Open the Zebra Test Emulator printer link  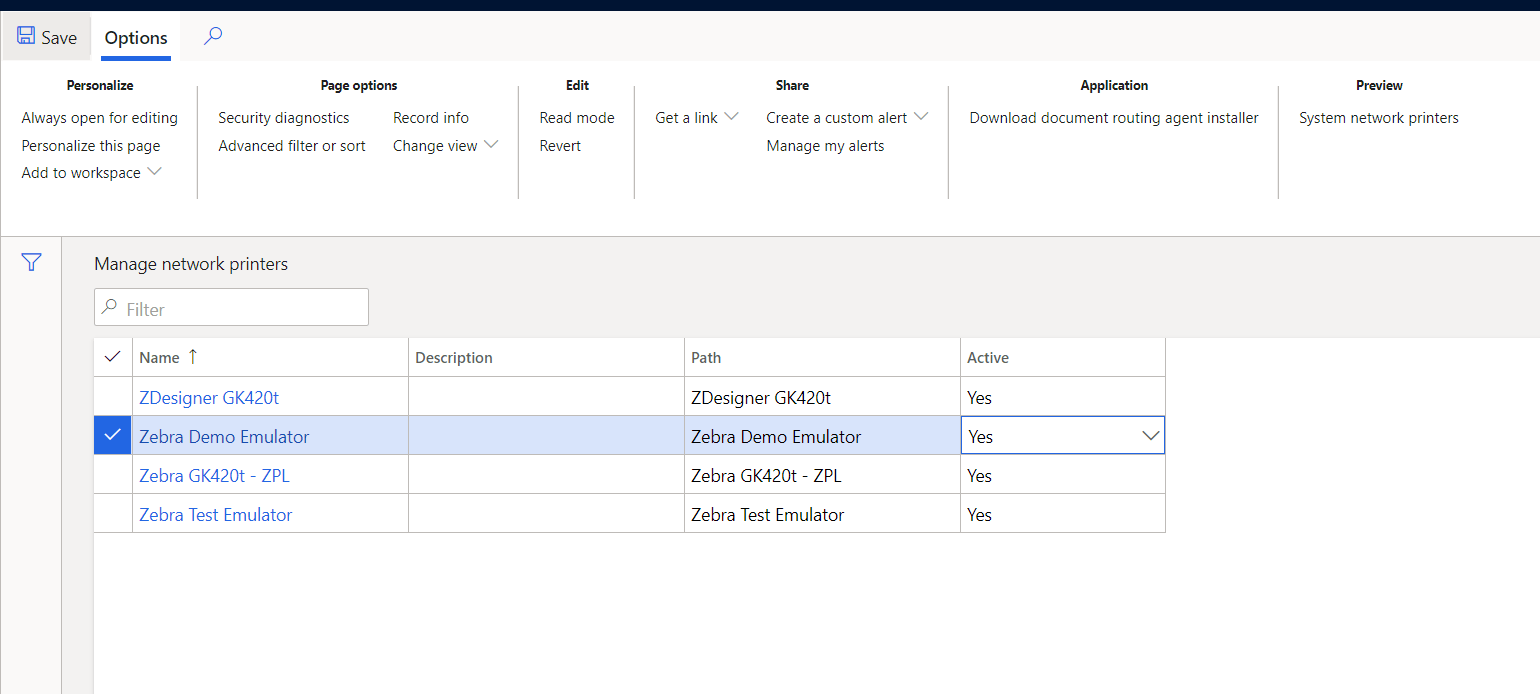pyautogui.click(x=215, y=514)
